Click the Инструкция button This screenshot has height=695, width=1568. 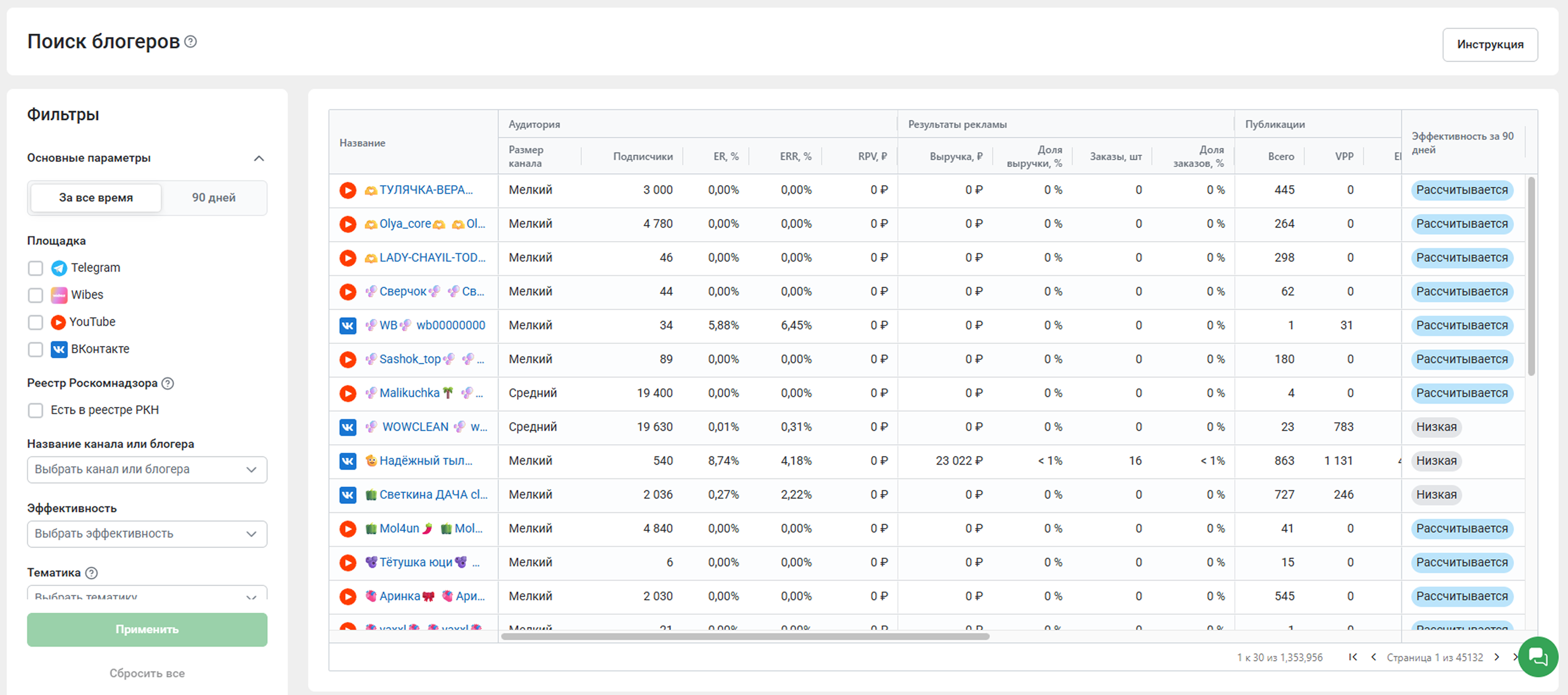pyautogui.click(x=1490, y=44)
